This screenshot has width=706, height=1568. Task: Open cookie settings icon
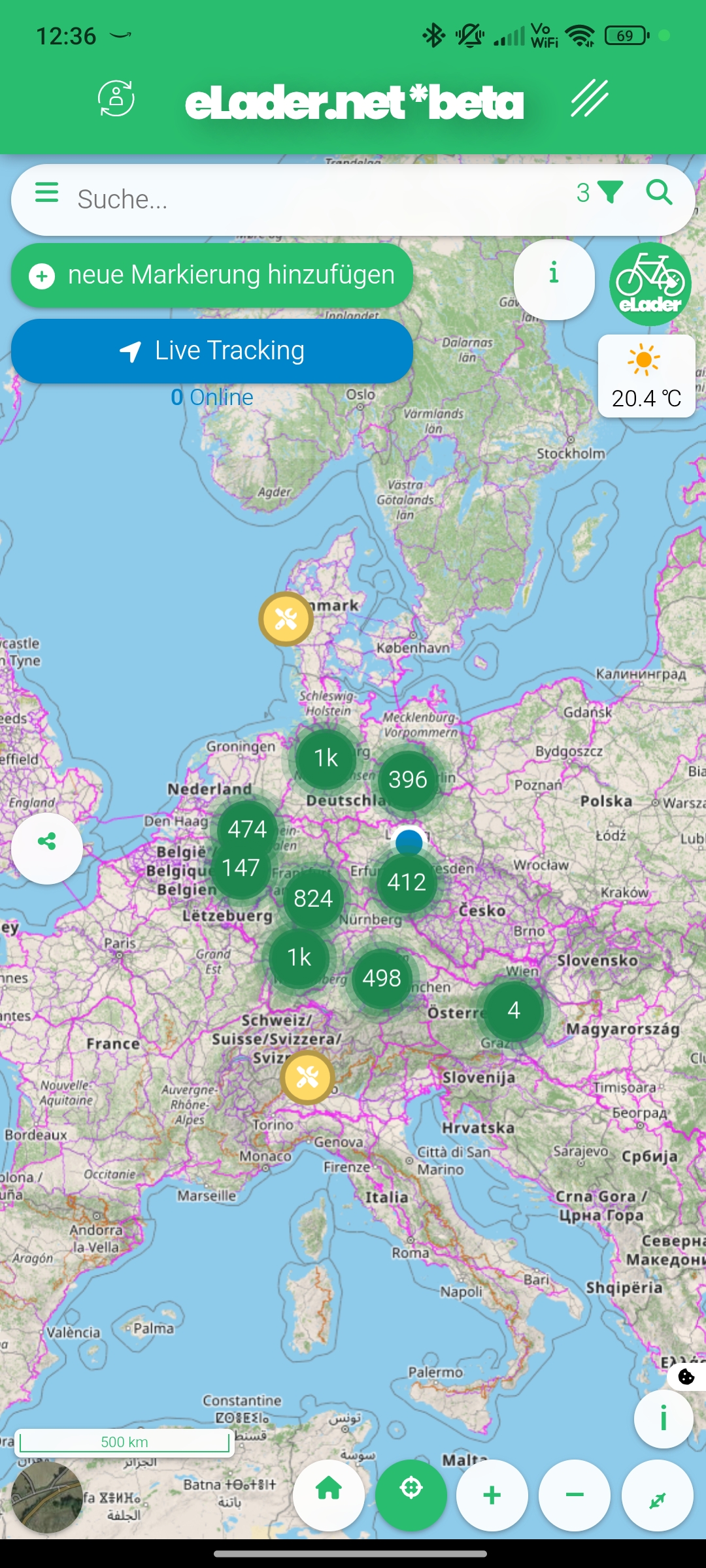[686, 1377]
